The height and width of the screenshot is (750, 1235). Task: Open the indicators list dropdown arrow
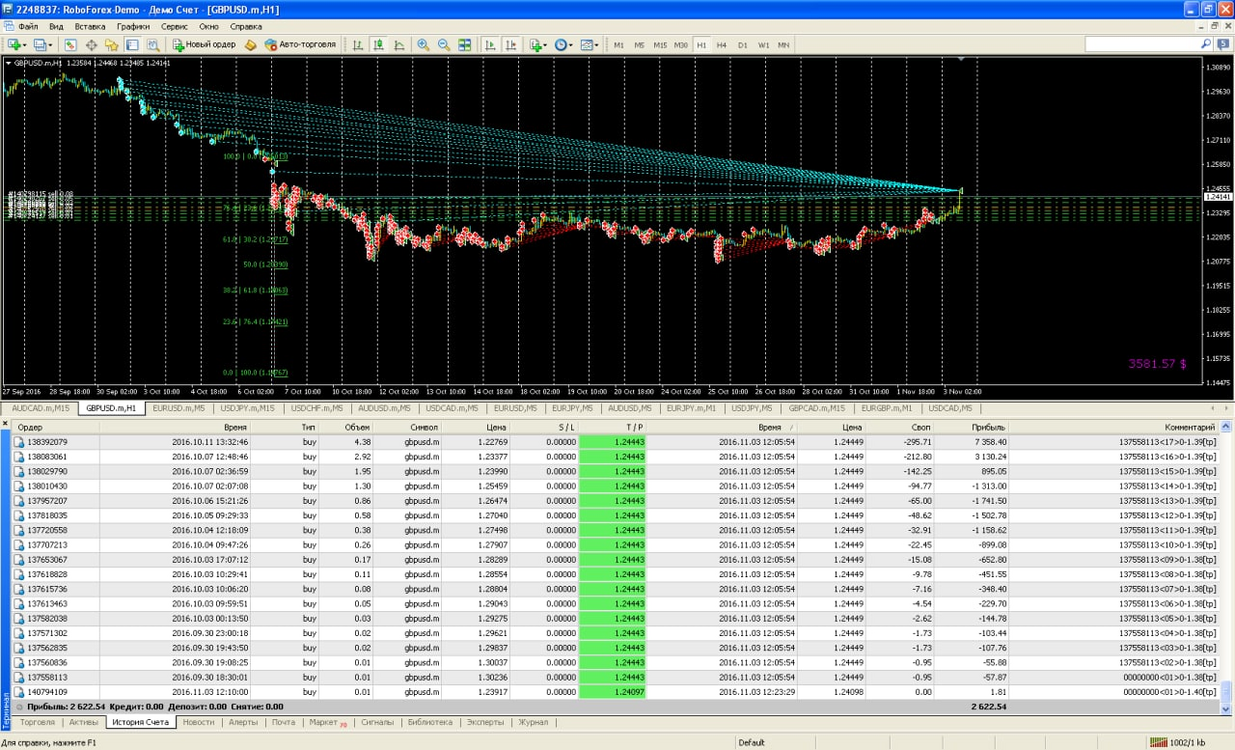tap(547, 45)
